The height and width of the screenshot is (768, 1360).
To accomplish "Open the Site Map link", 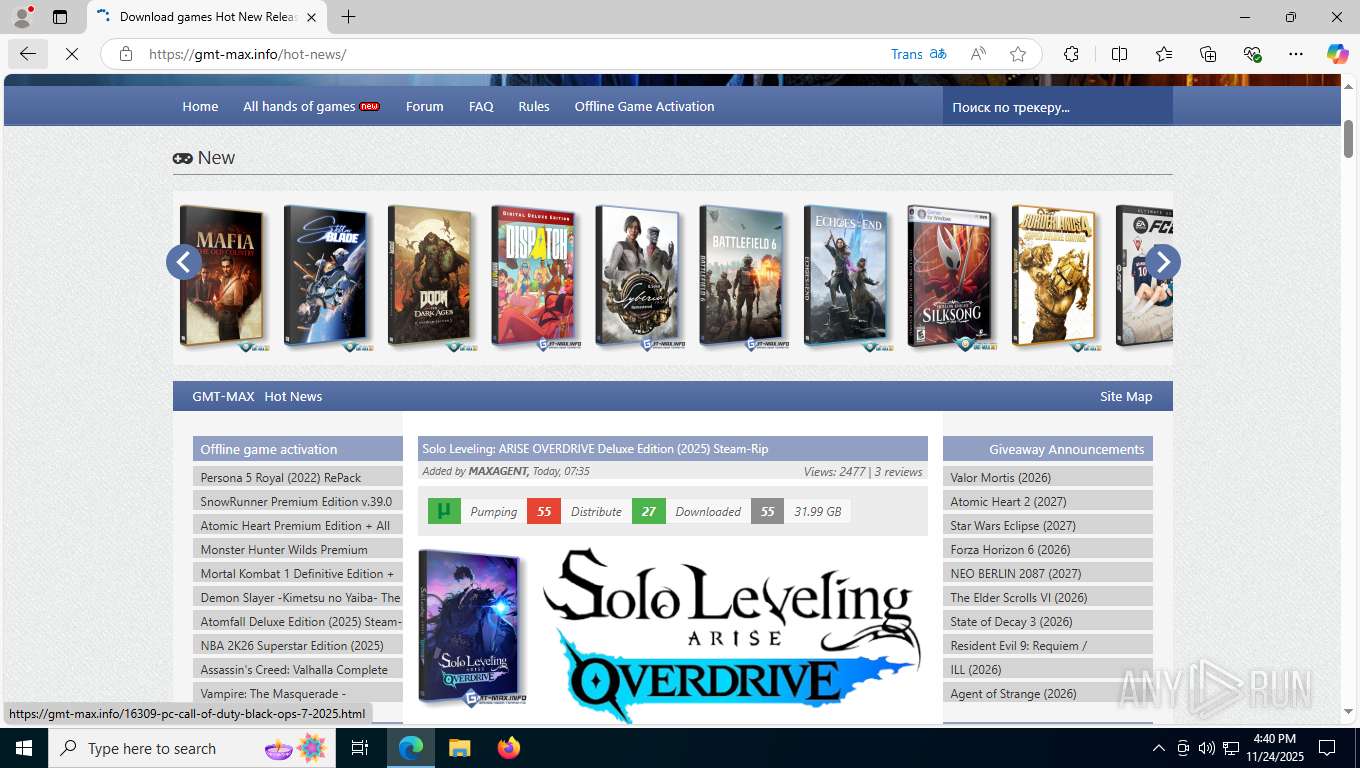I will coord(1126,396).
